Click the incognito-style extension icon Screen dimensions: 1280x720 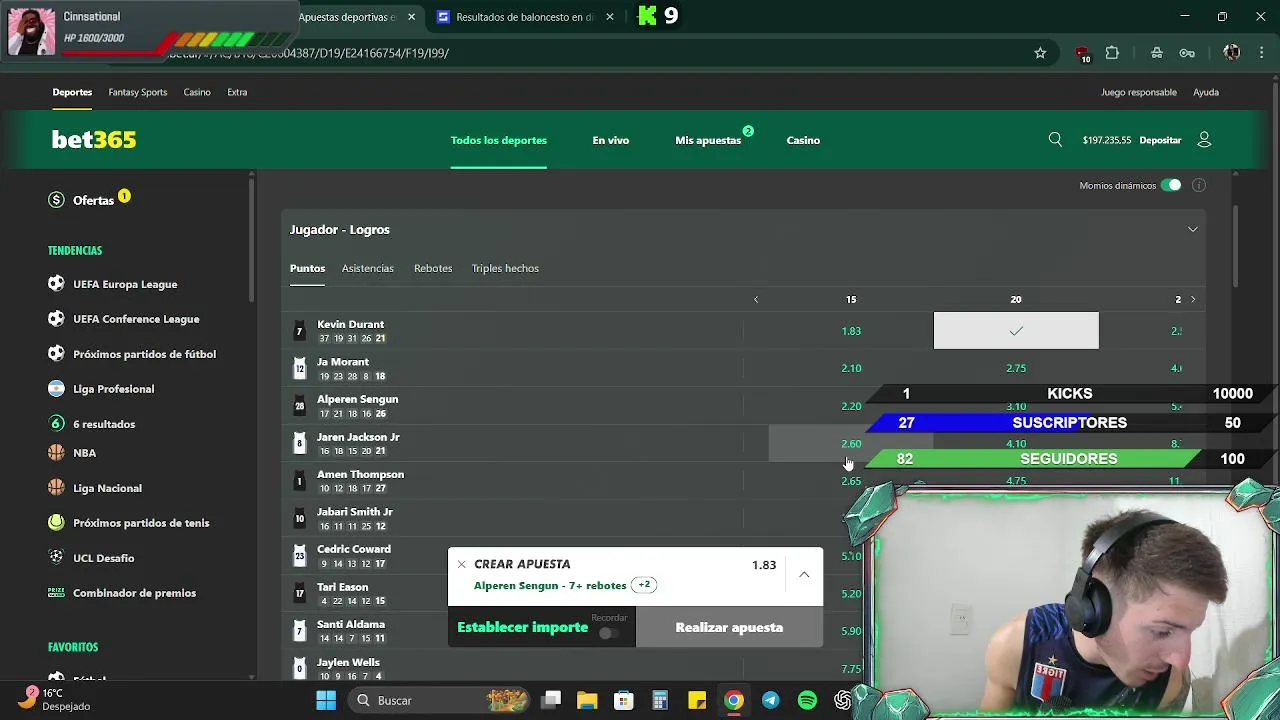tap(1157, 53)
